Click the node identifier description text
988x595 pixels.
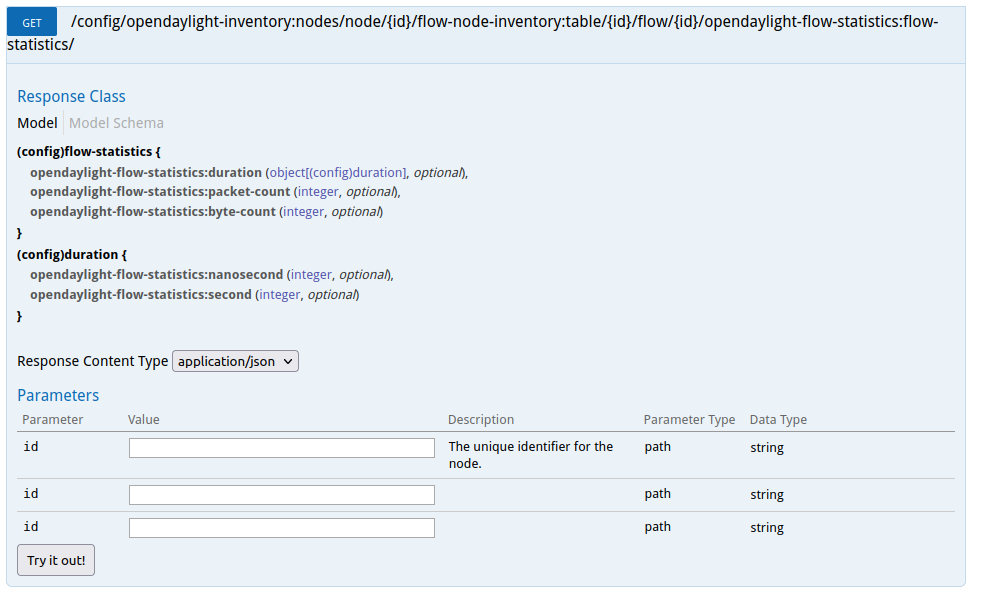coord(530,455)
